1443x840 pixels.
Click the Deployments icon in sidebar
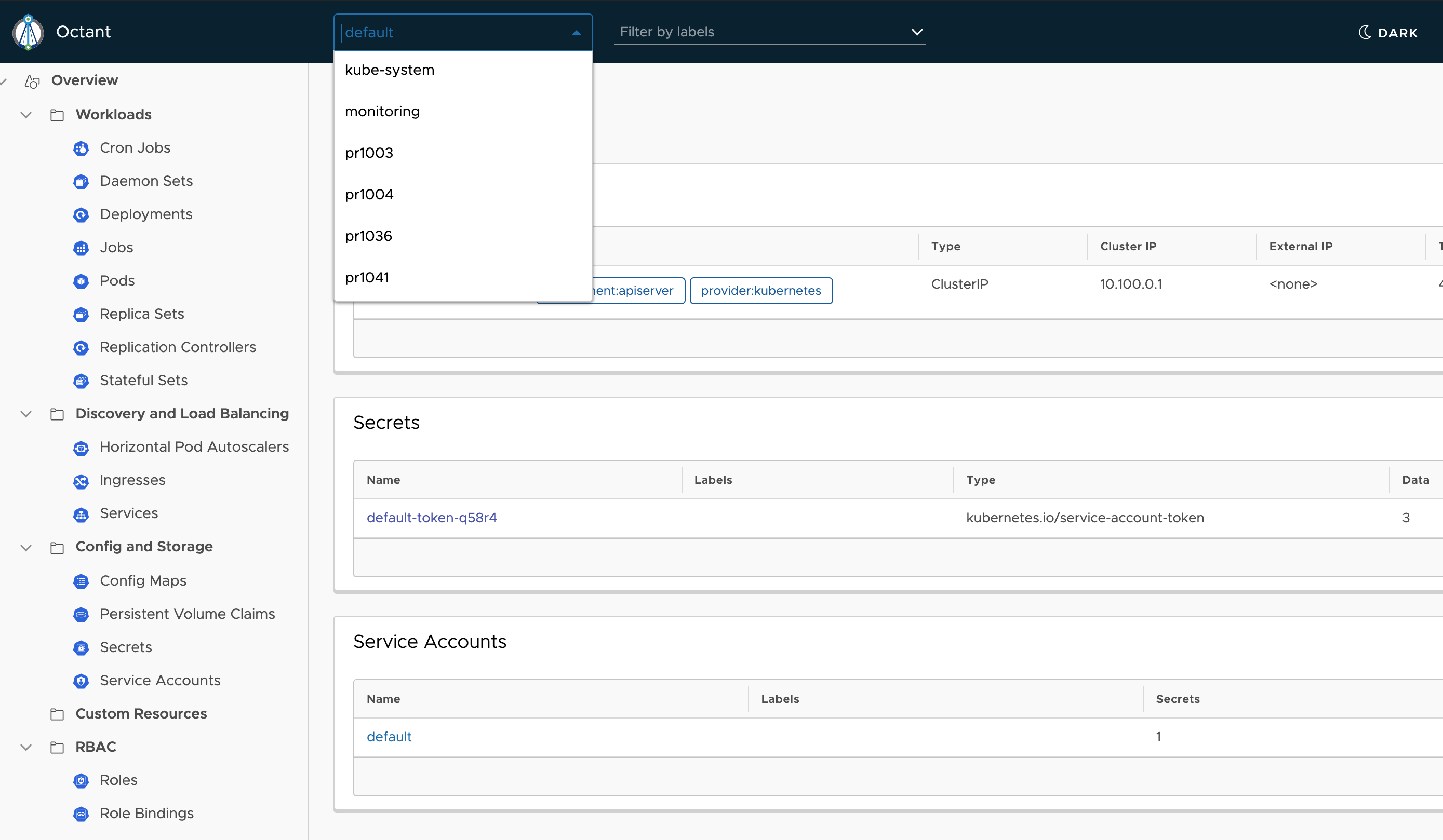82,213
